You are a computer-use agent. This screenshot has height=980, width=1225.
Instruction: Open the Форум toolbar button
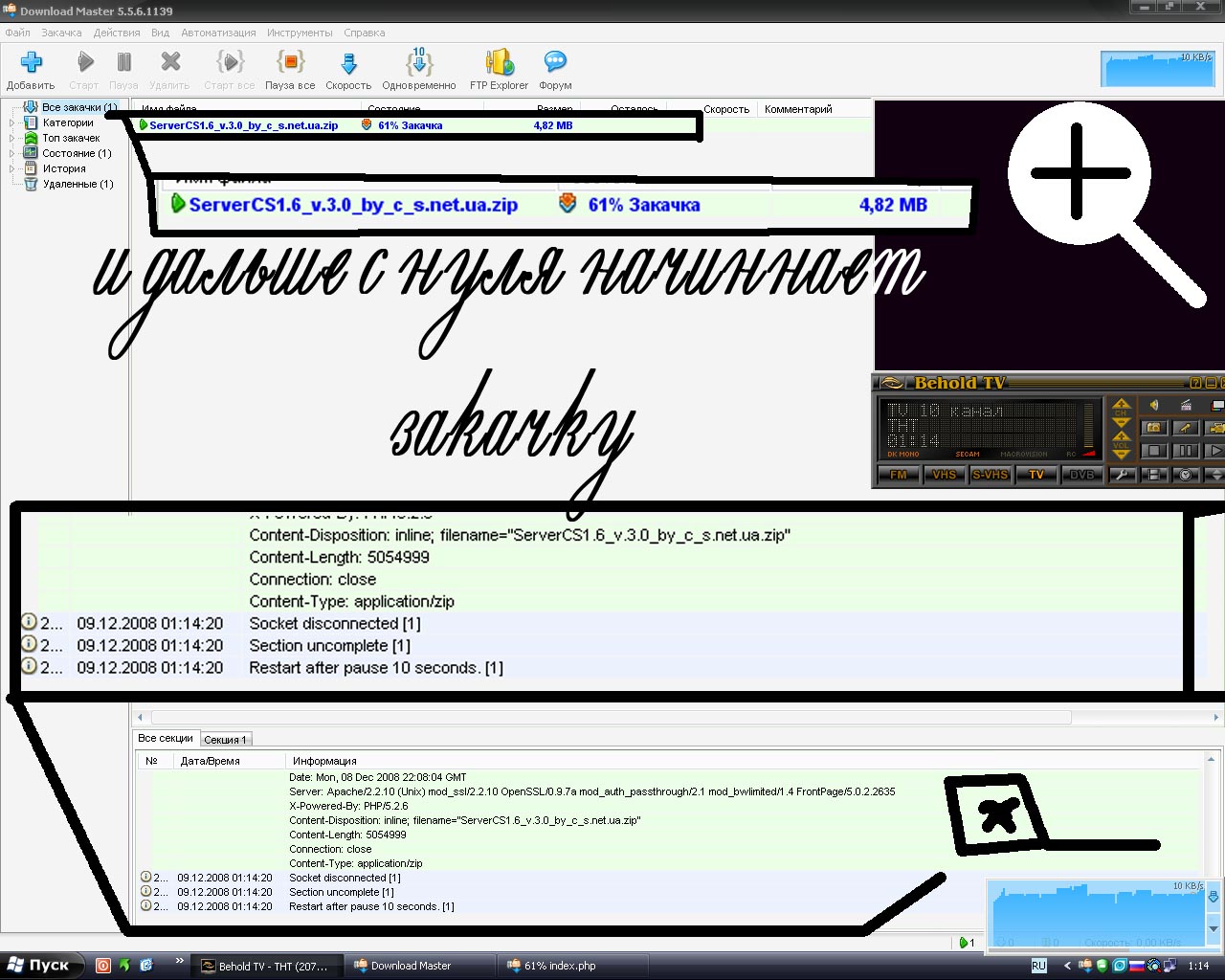point(555,71)
